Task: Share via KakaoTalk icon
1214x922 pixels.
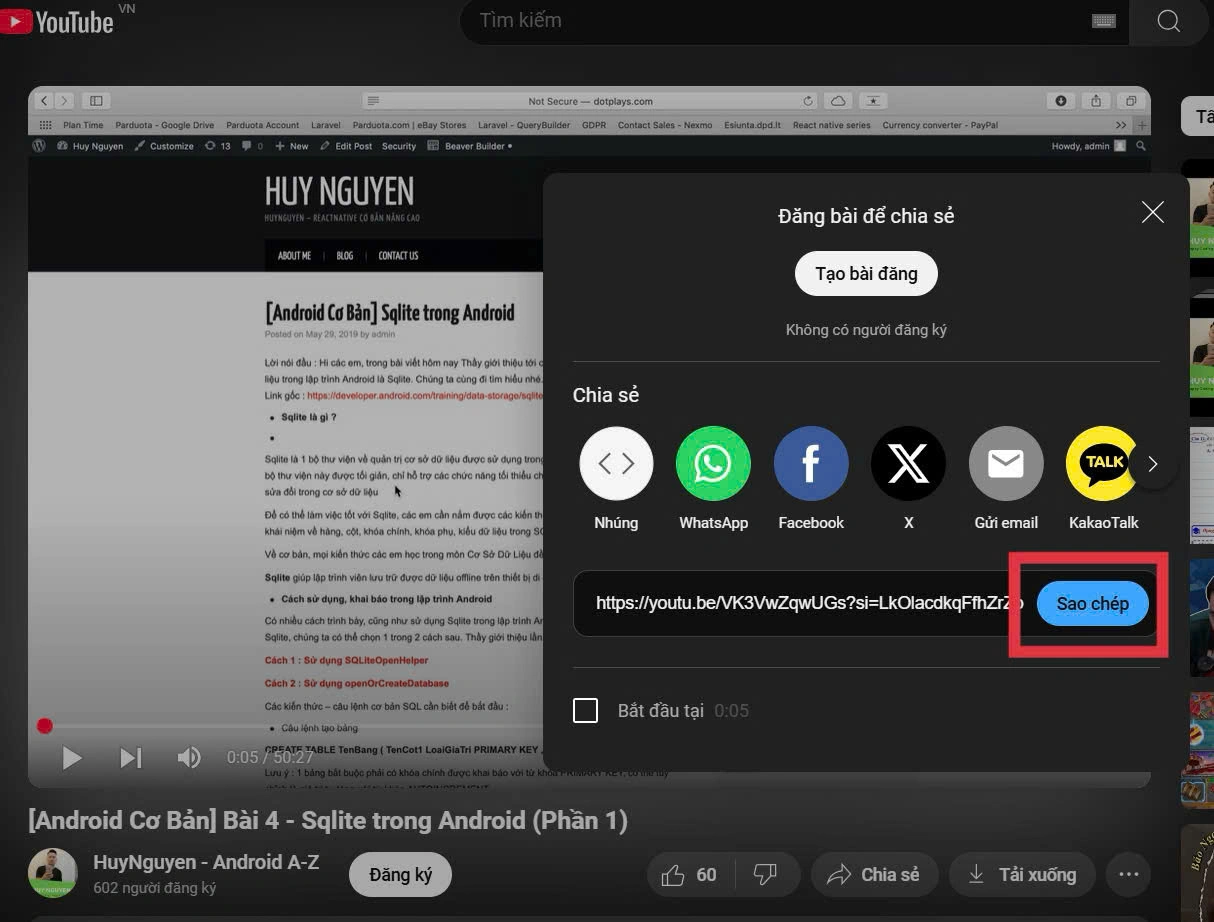Action: (x=1103, y=463)
